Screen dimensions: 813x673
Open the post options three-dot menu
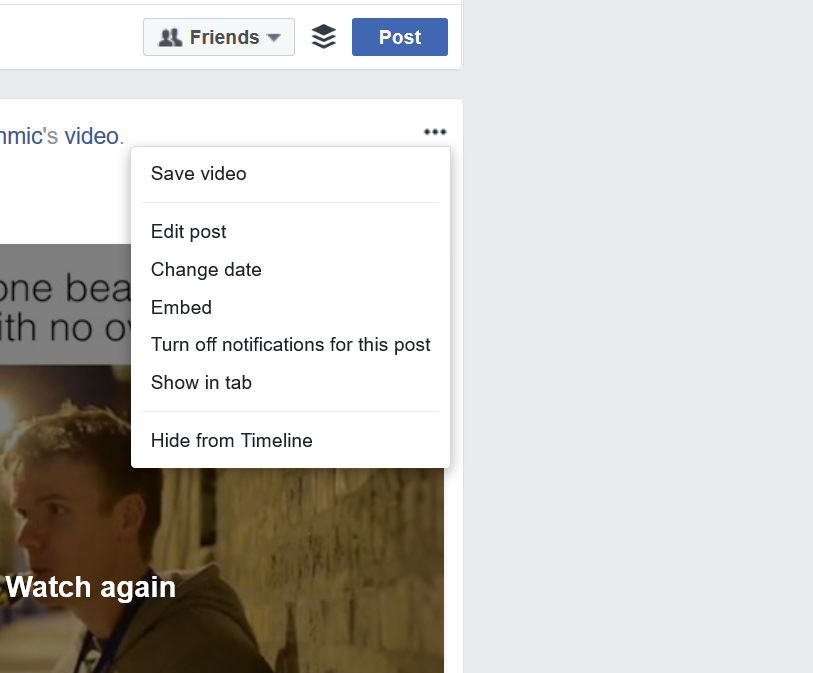[434, 132]
